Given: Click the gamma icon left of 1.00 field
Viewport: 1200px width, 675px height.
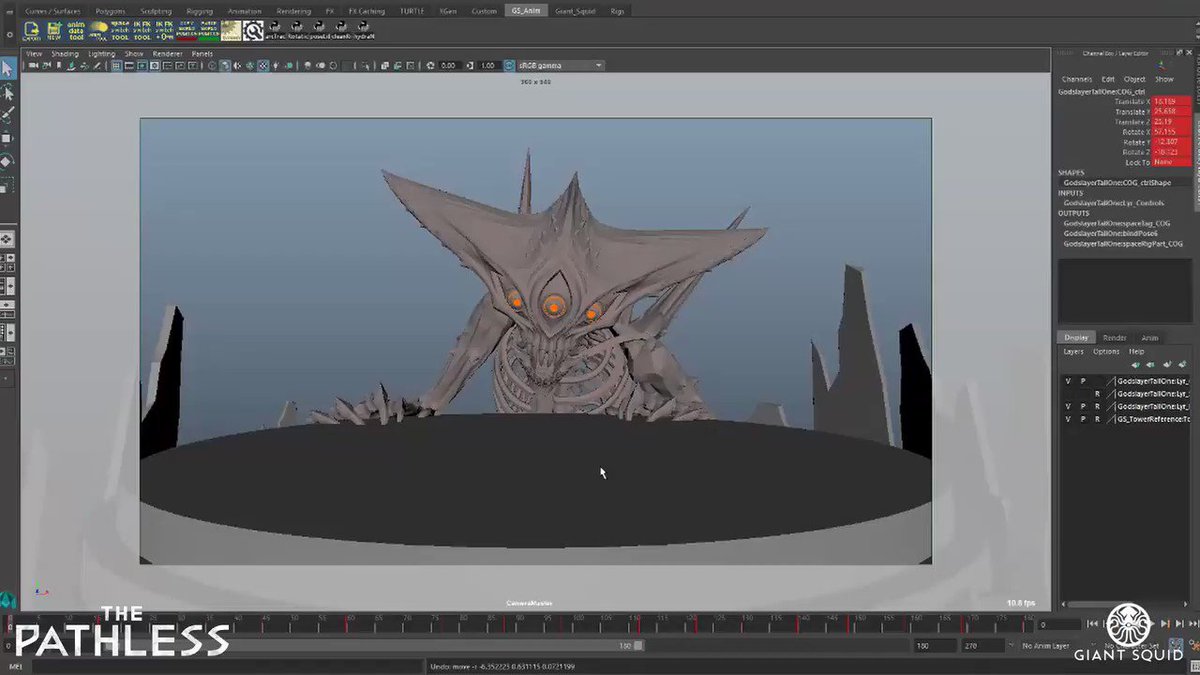Looking at the screenshot, I should click(x=470, y=65).
